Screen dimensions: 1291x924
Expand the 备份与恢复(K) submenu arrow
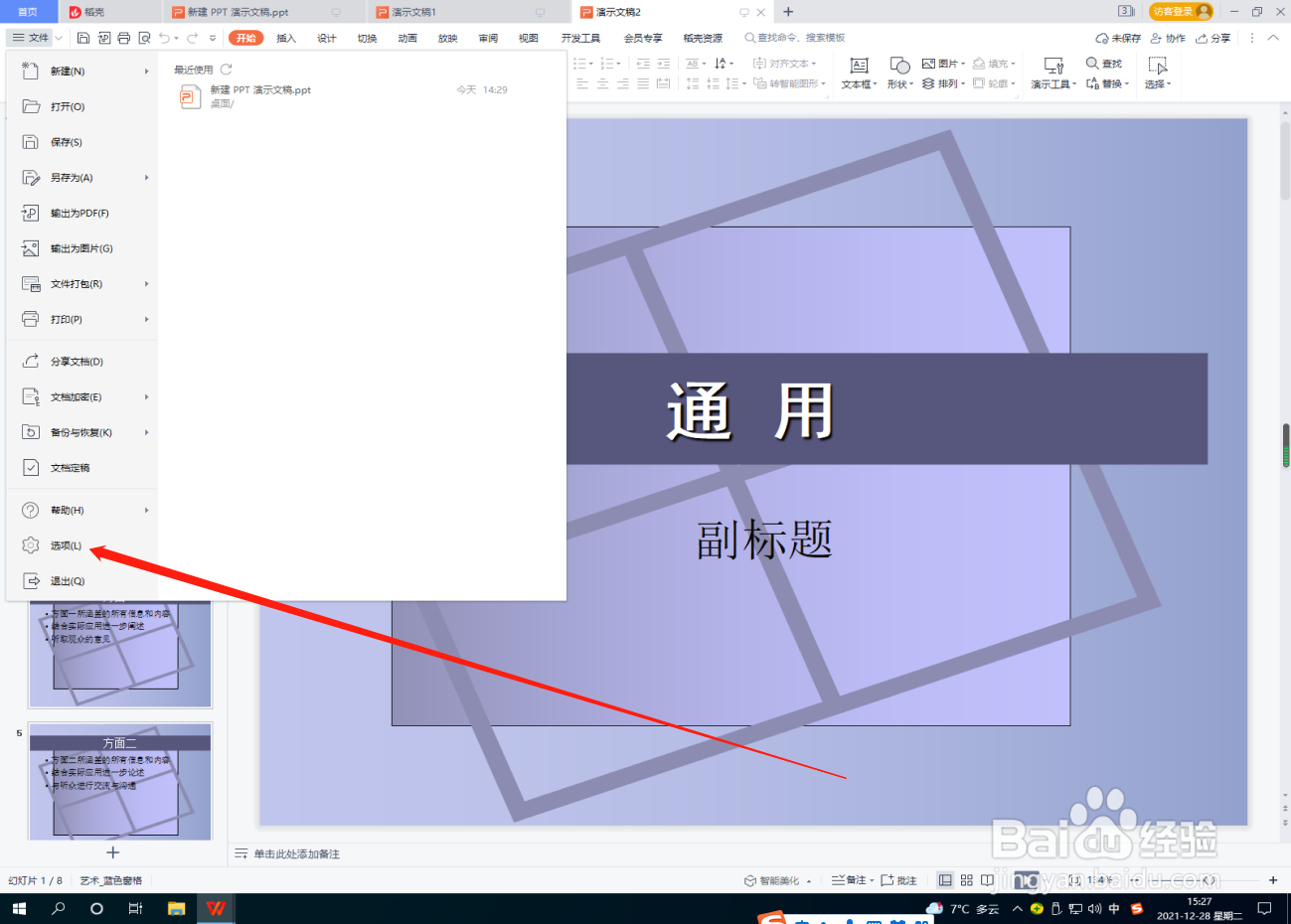pos(146,432)
